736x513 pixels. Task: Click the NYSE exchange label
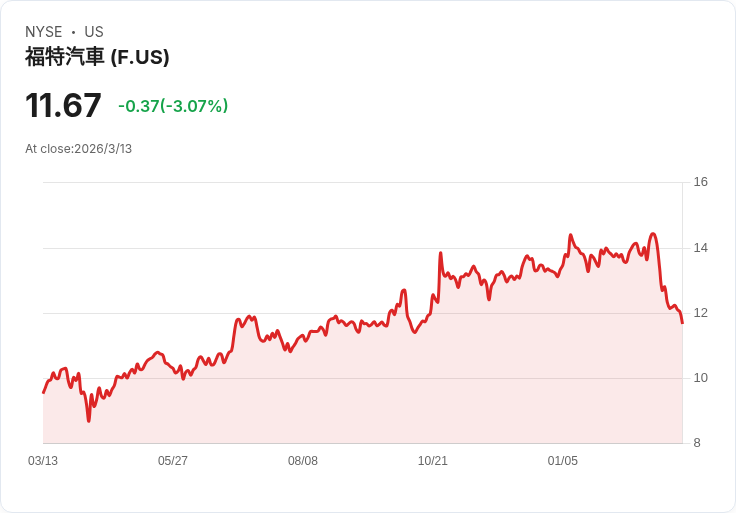coord(44,32)
